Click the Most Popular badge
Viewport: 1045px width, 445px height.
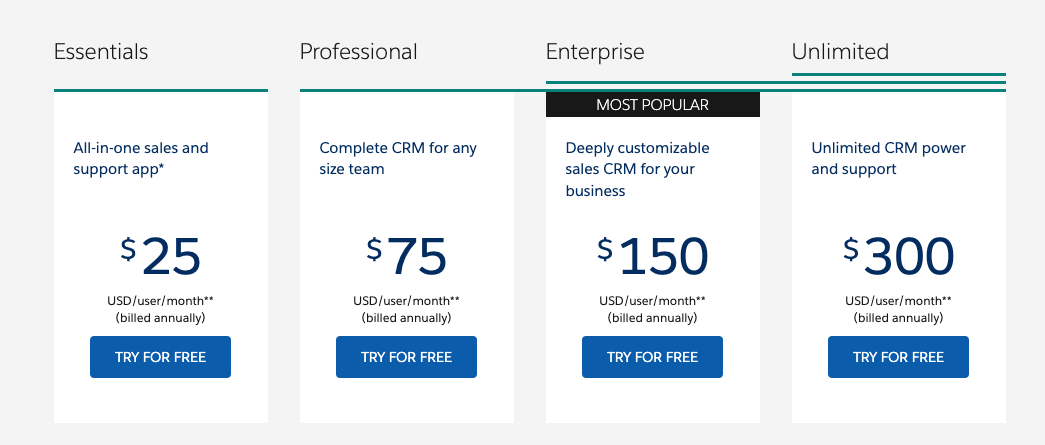coord(652,105)
